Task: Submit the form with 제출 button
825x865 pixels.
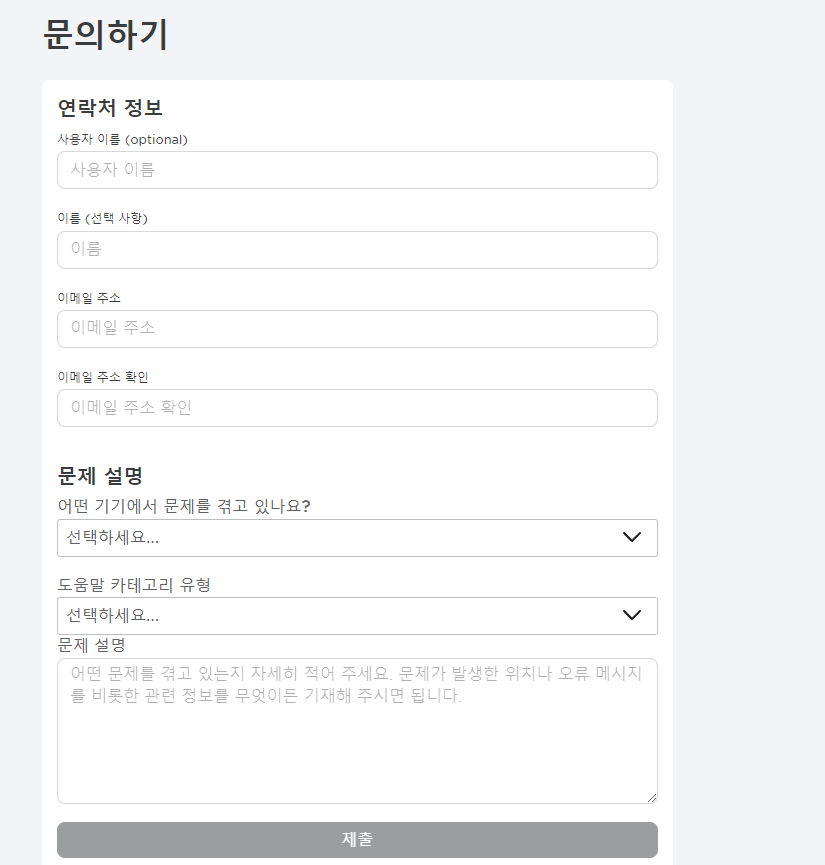Action: 357,840
